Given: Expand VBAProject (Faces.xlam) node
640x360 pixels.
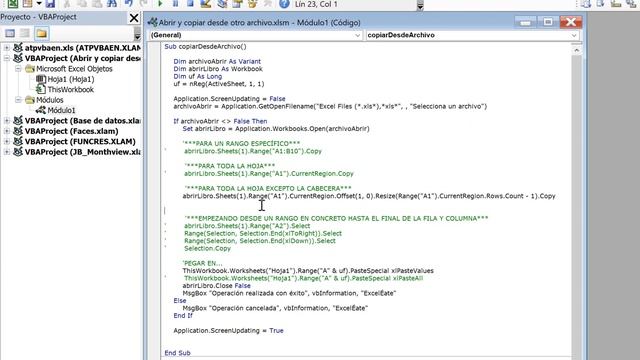Looking at the screenshot, I should pos(7,131).
